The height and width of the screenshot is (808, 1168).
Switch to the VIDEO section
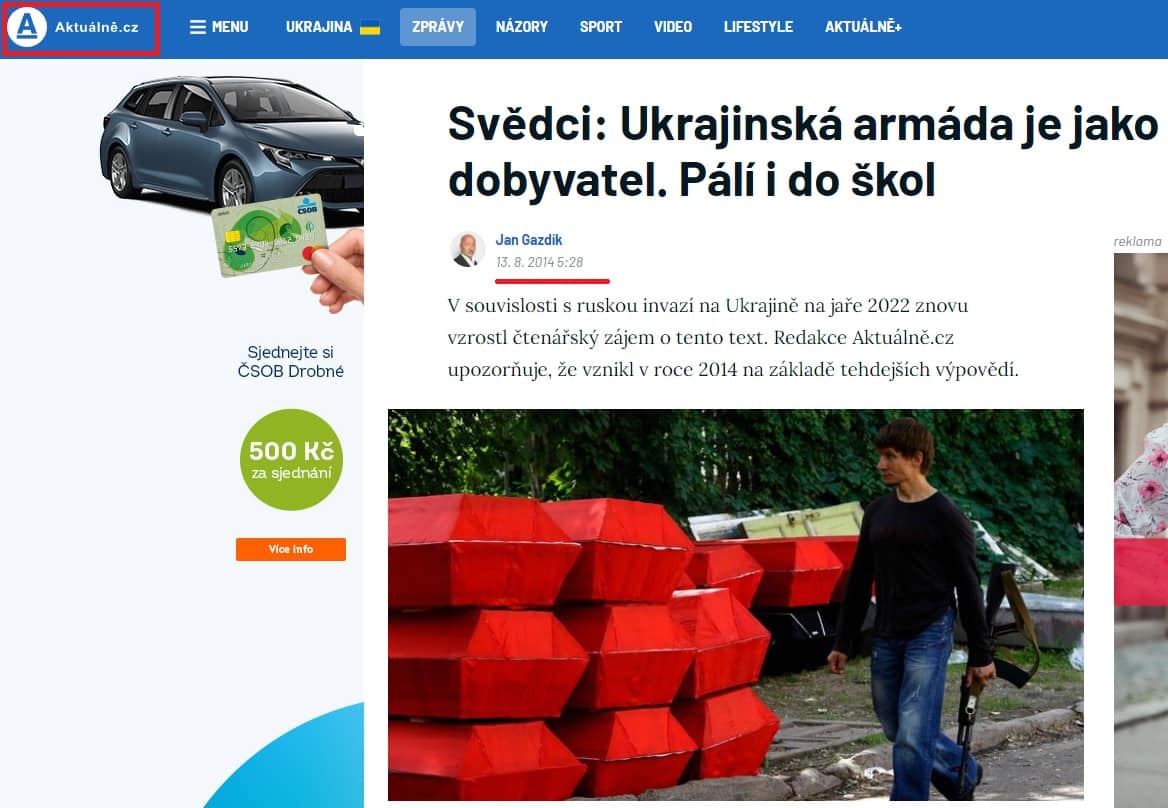coord(673,28)
